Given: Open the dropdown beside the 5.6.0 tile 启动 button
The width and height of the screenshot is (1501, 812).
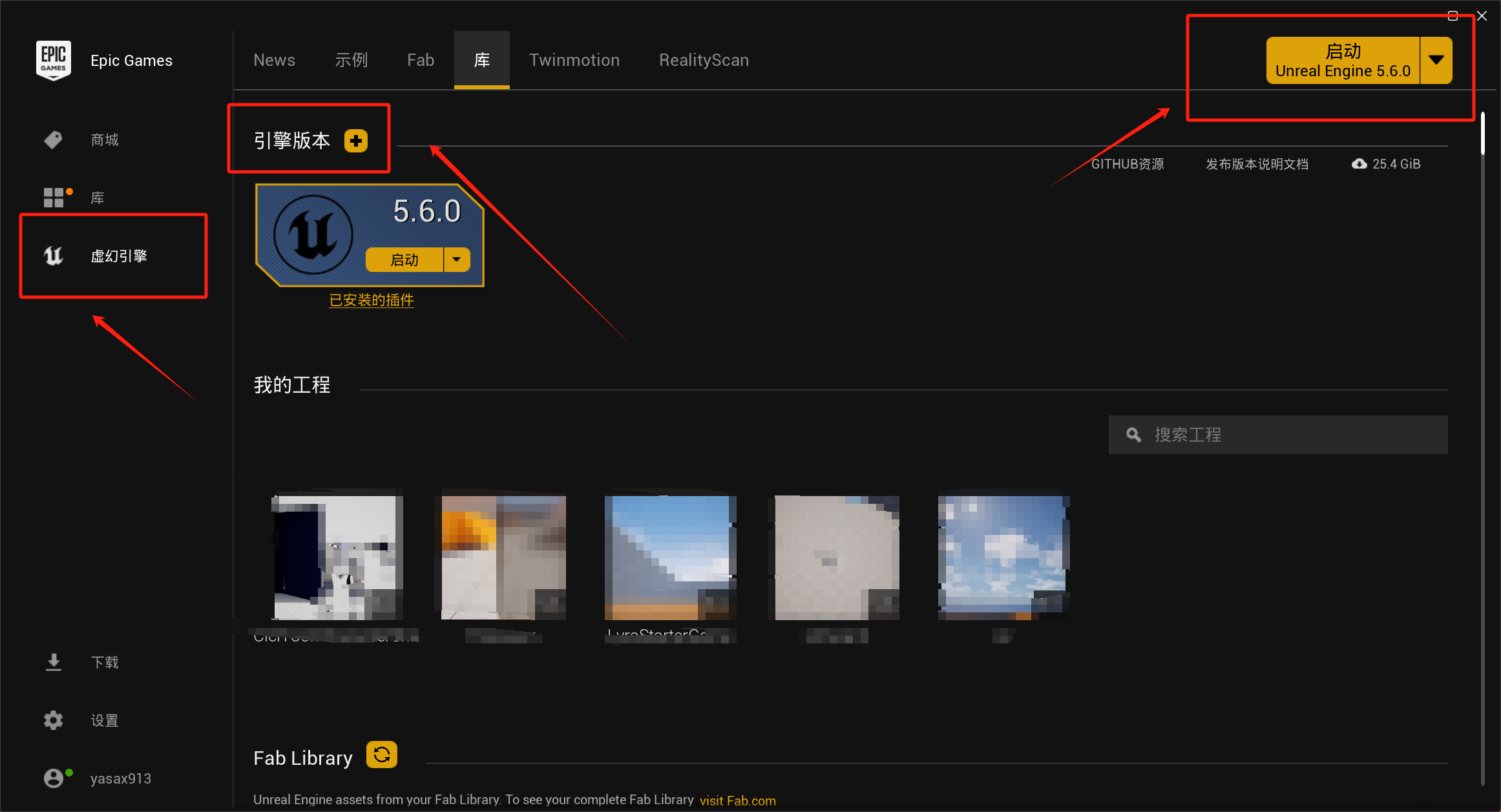Looking at the screenshot, I should (457, 259).
